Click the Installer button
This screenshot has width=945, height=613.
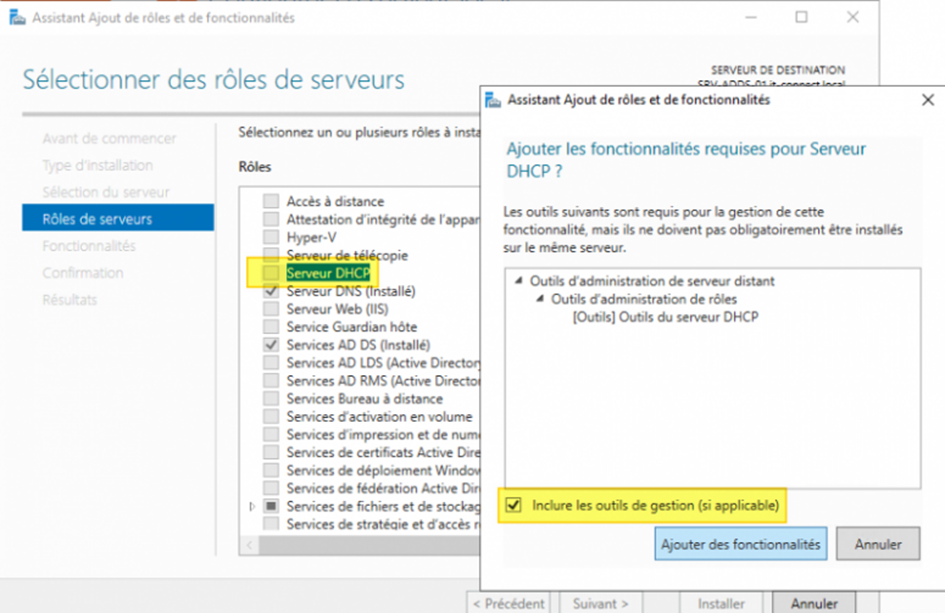(x=721, y=603)
